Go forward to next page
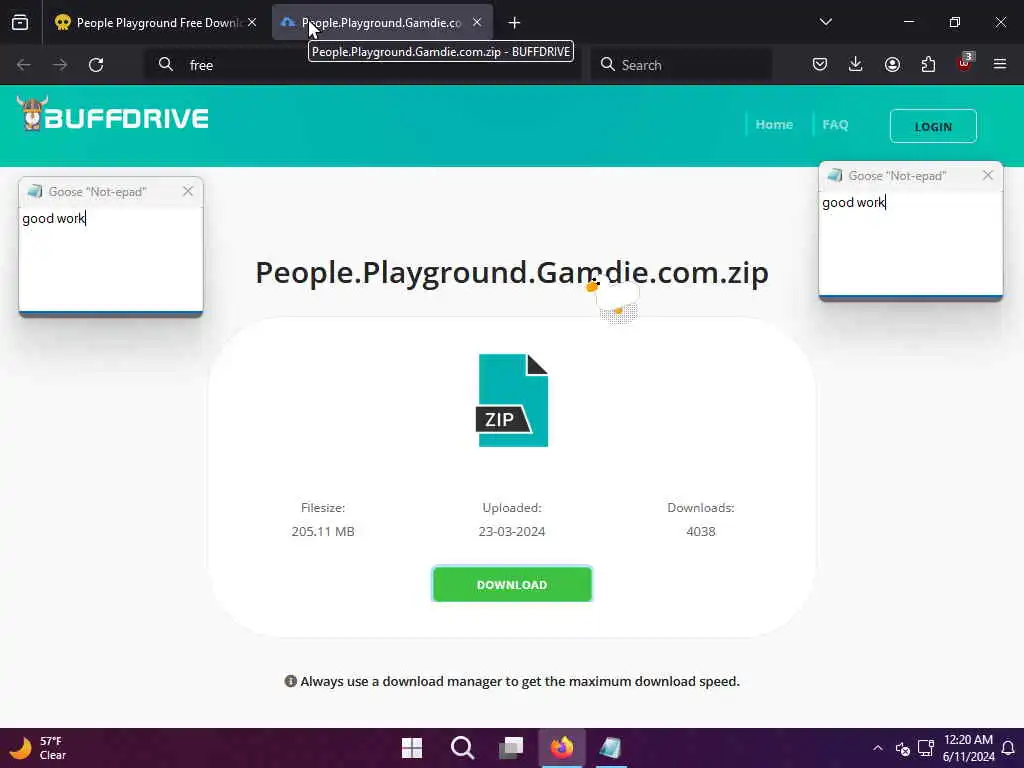Screen dimensions: 1024x768 coord(60,65)
